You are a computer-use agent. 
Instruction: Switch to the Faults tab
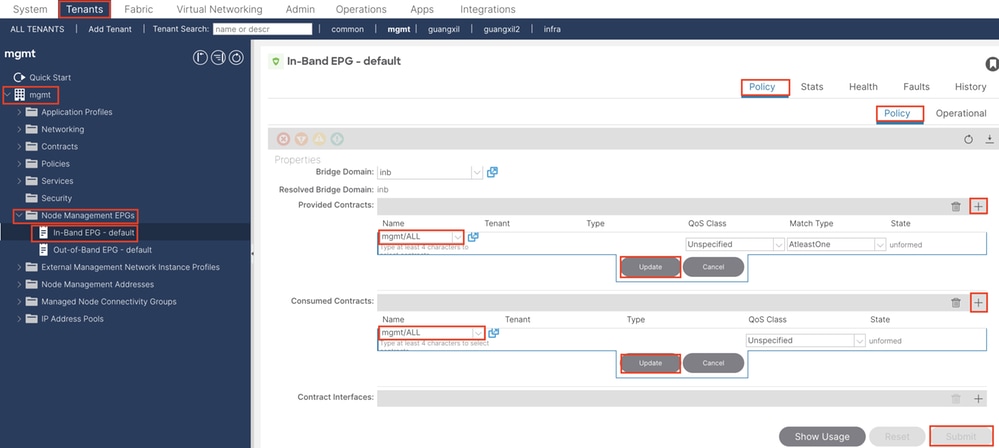tap(916, 87)
